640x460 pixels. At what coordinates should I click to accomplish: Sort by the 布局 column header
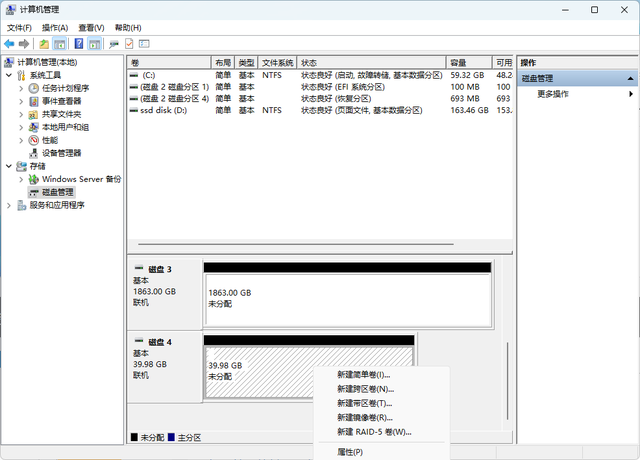coord(223,63)
